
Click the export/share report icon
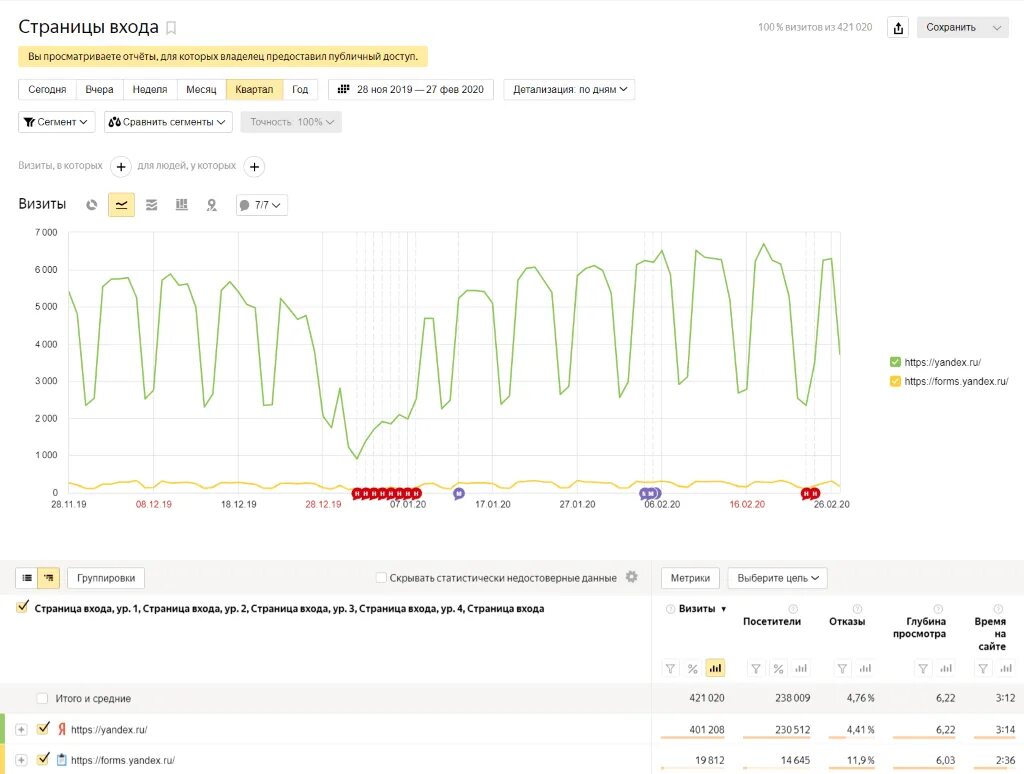click(x=898, y=27)
